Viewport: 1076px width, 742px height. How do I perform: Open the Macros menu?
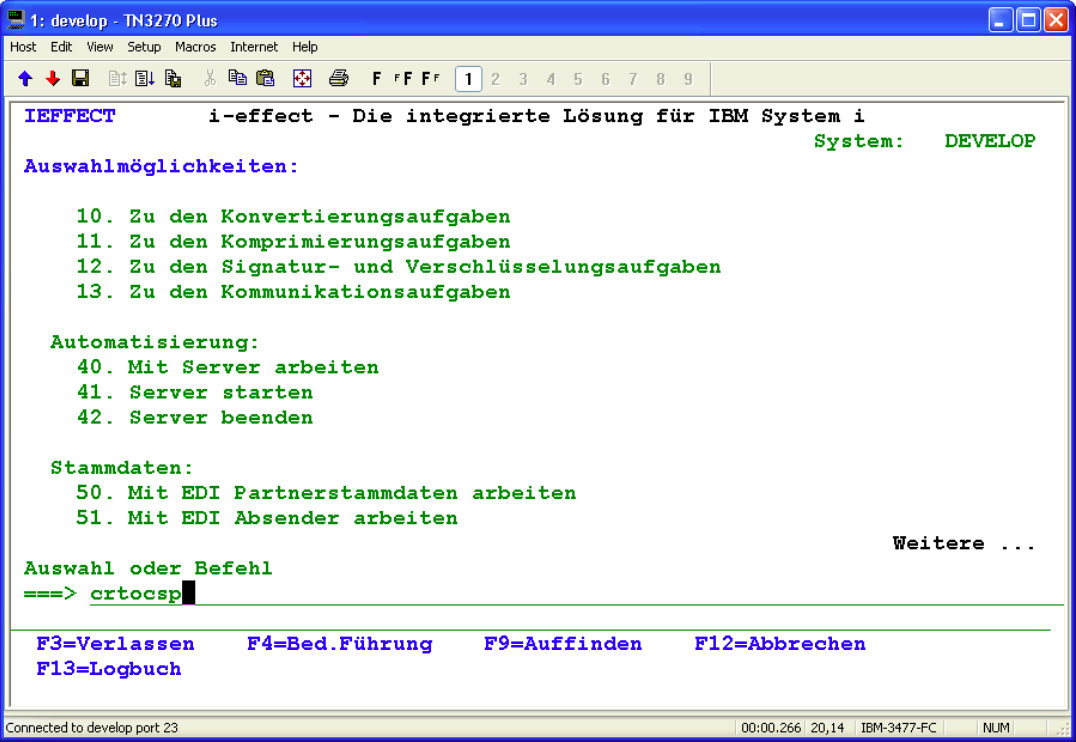(195, 47)
